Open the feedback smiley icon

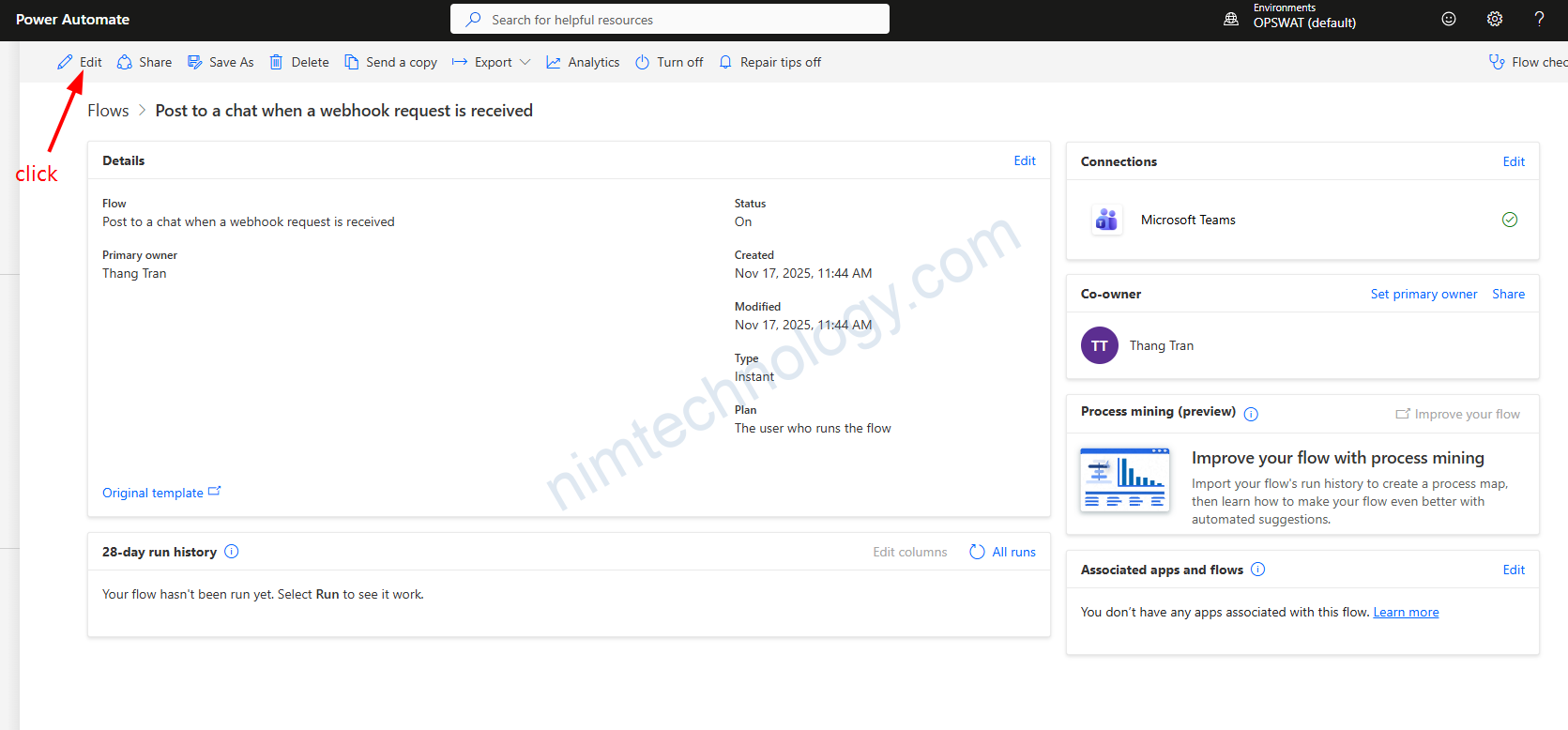1449,19
